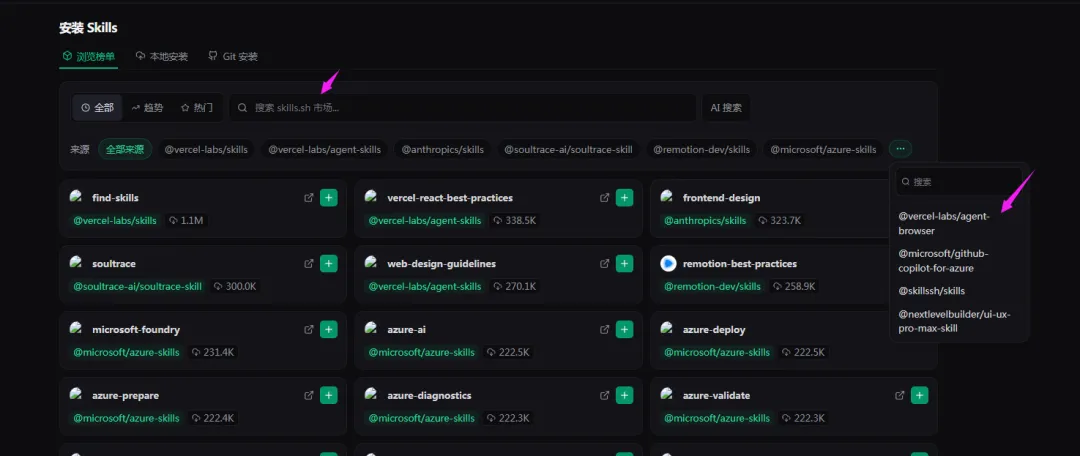This screenshot has width=1080, height=456.
Task: Open @anthropics/skills tag on frontend-design card
Action: point(705,220)
